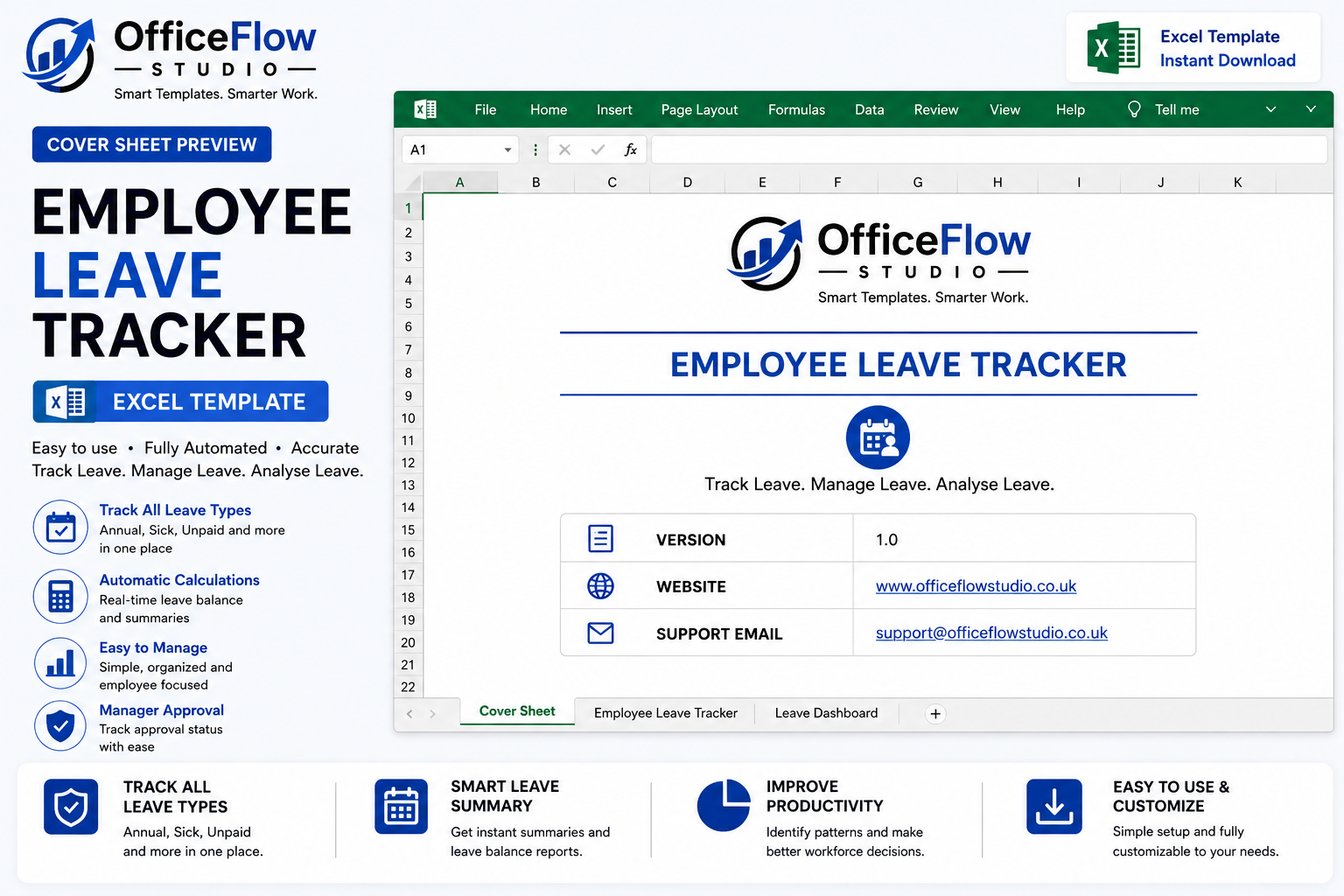Click the document icon beside VERSION
Viewport: 1344px width, 896px height.
pyautogui.click(x=600, y=539)
